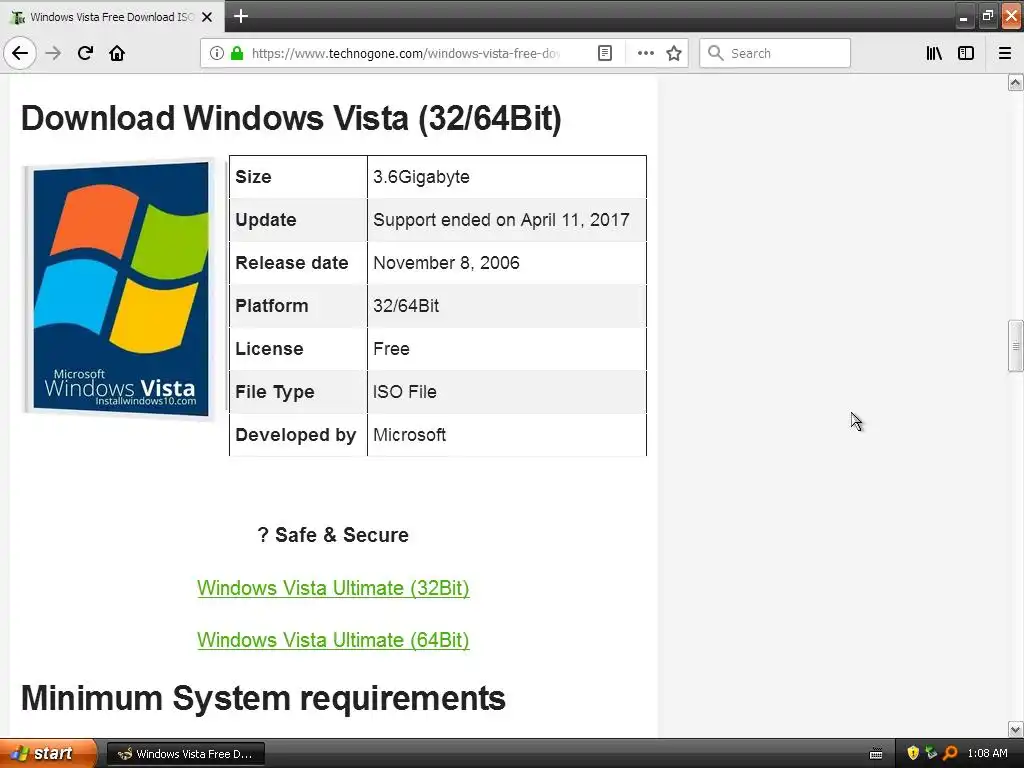Click into the Search box
Image resolution: width=1024 pixels, height=768 pixels.
[x=775, y=54]
